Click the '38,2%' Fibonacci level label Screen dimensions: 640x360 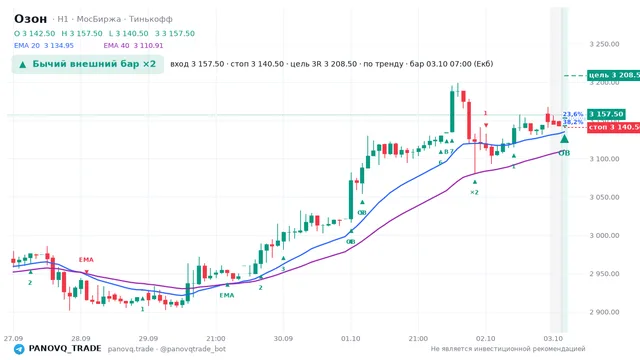pos(573,122)
